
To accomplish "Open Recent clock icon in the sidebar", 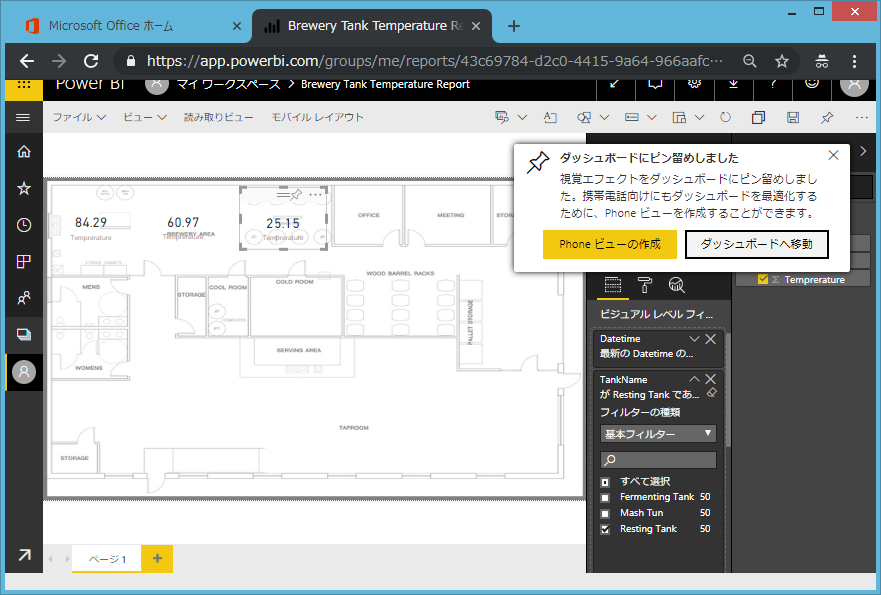I will pyautogui.click(x=24, y=225).
